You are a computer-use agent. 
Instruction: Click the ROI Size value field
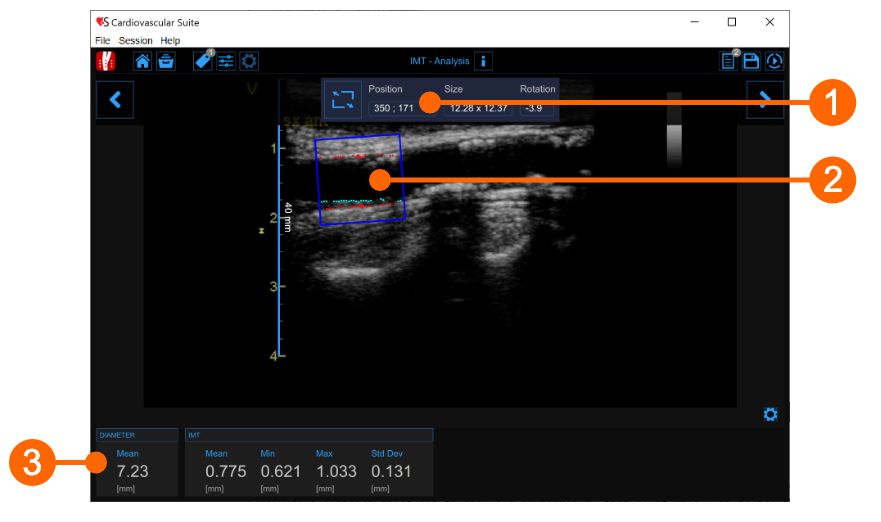(x=478, y=107)
